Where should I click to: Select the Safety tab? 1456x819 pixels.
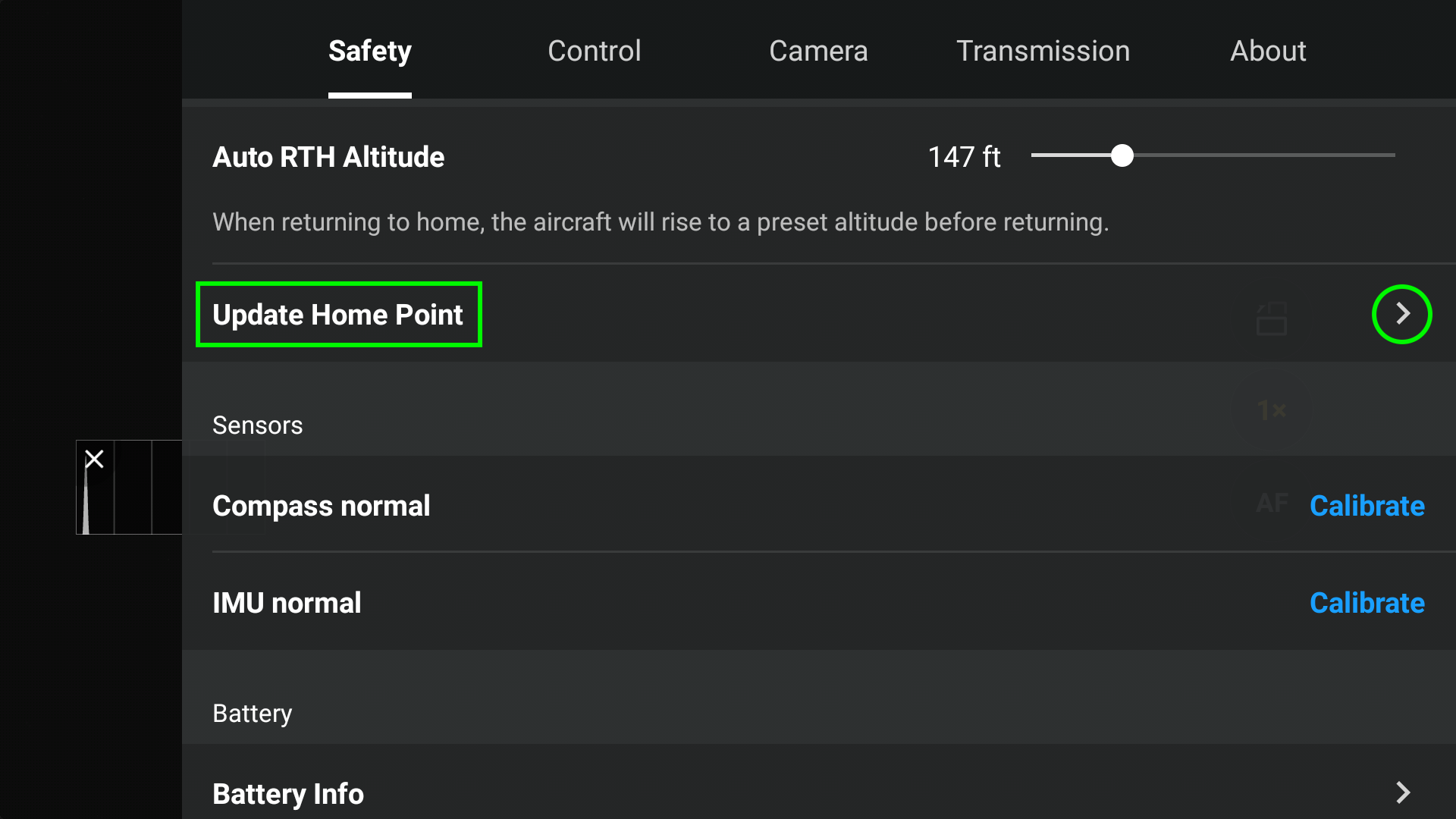click(x=370, y=51)
